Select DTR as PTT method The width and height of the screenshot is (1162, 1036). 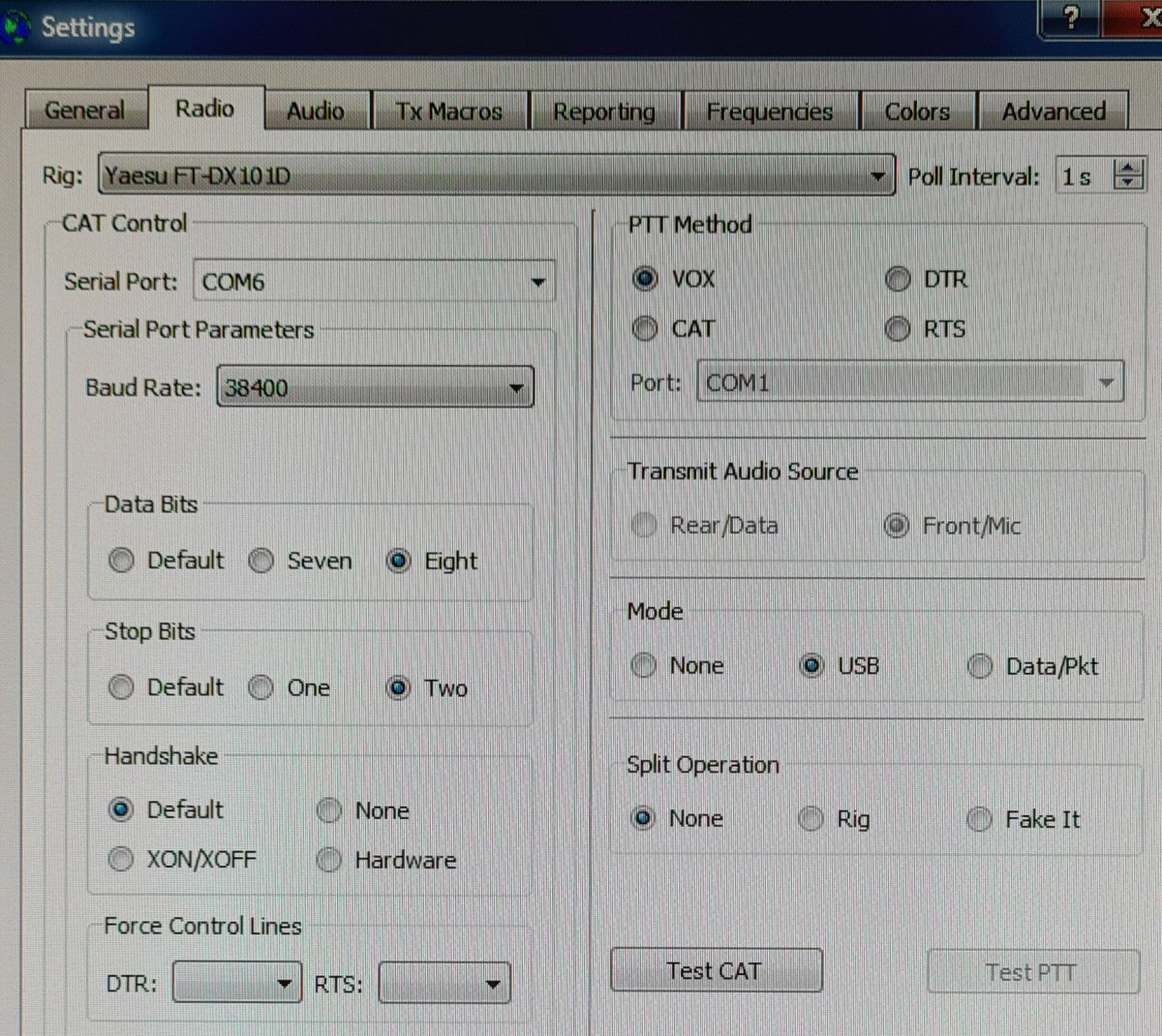click(x=927, y=279)
